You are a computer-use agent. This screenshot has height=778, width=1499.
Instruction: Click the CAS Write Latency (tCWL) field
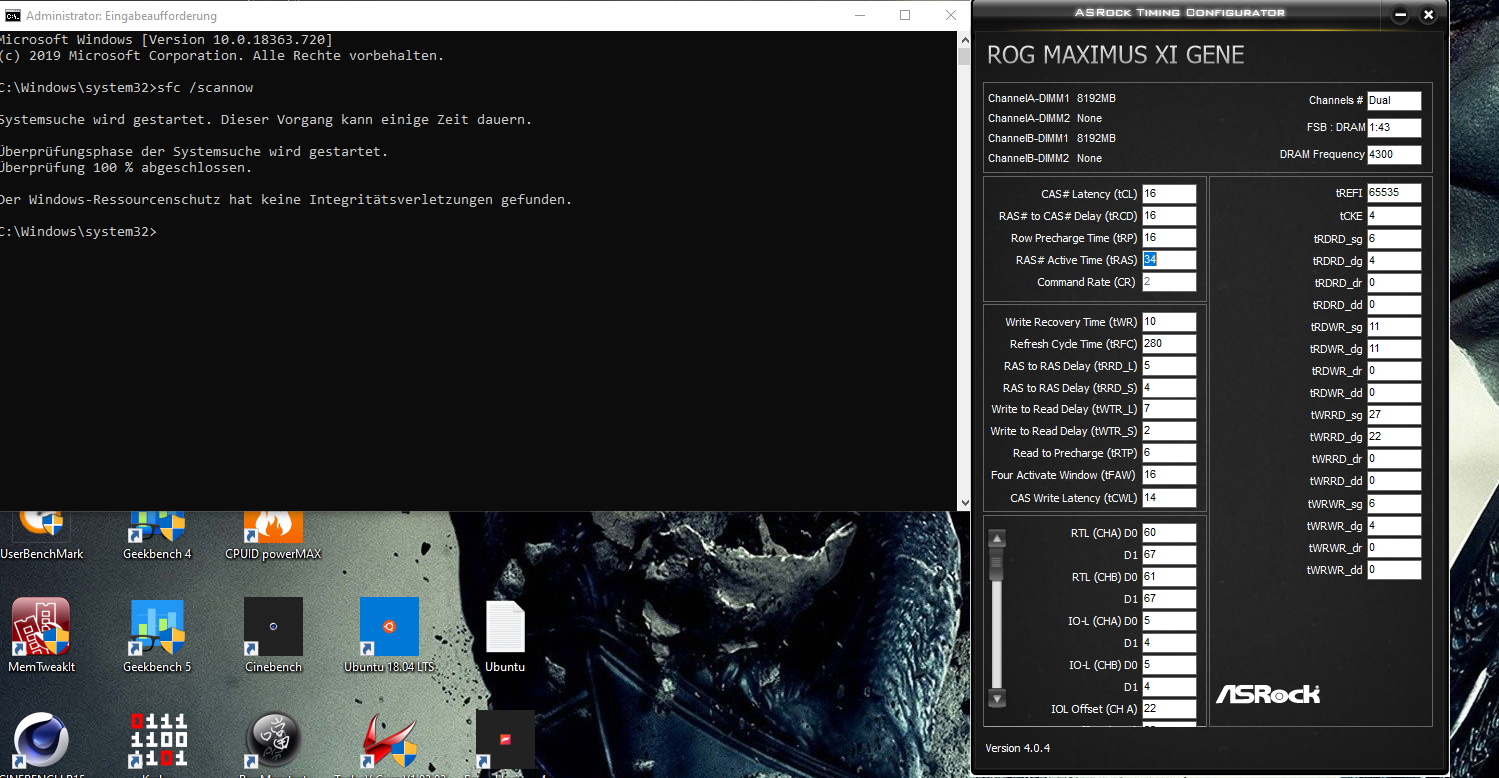pos(1169,498)
